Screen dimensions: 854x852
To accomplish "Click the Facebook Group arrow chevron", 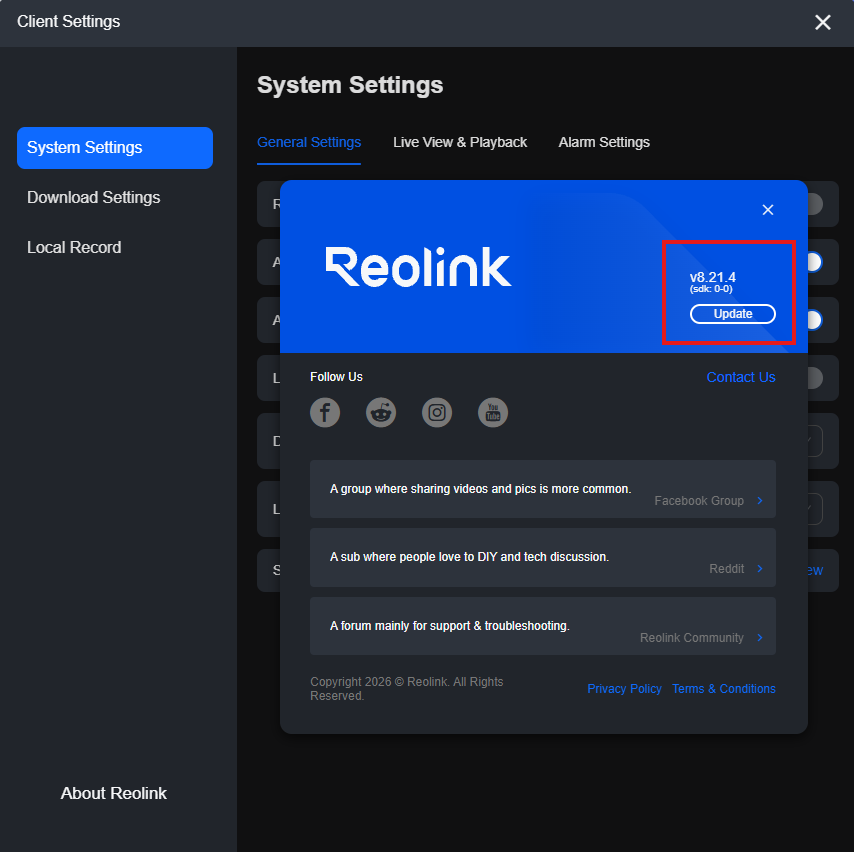I will click(x=760, y=501).
